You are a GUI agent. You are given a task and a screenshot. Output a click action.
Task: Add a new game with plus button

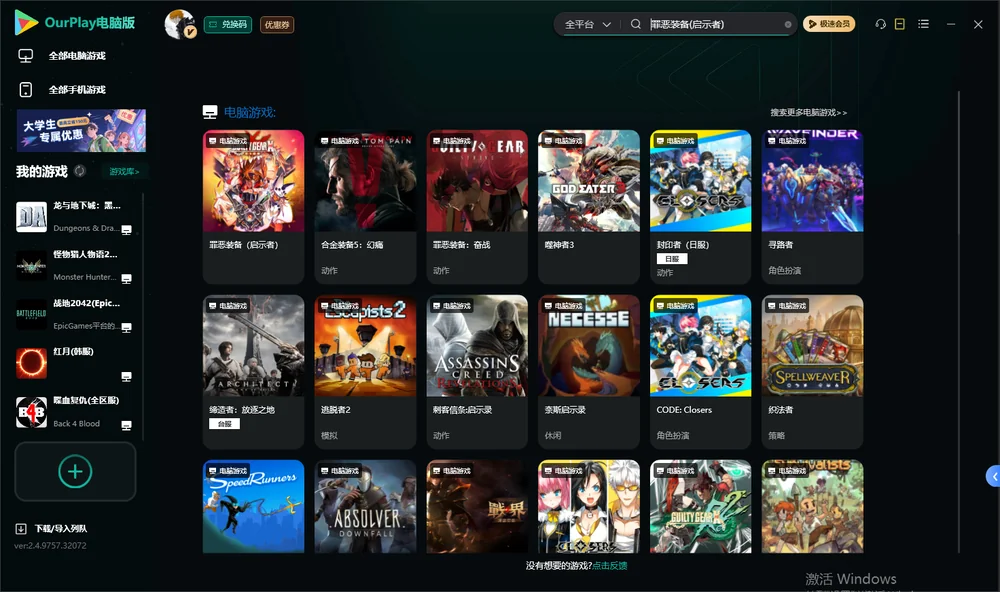click(x=75, y=471)
